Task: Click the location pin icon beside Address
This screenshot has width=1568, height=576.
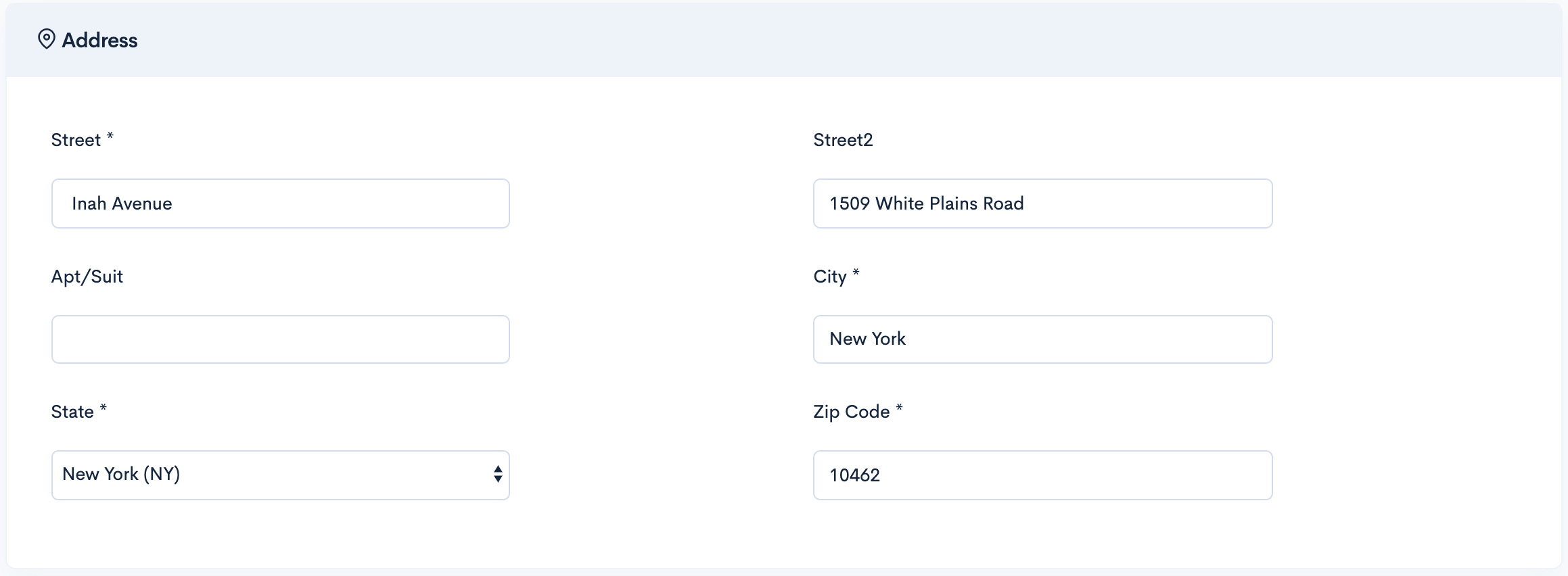Action: pos(46,39)
